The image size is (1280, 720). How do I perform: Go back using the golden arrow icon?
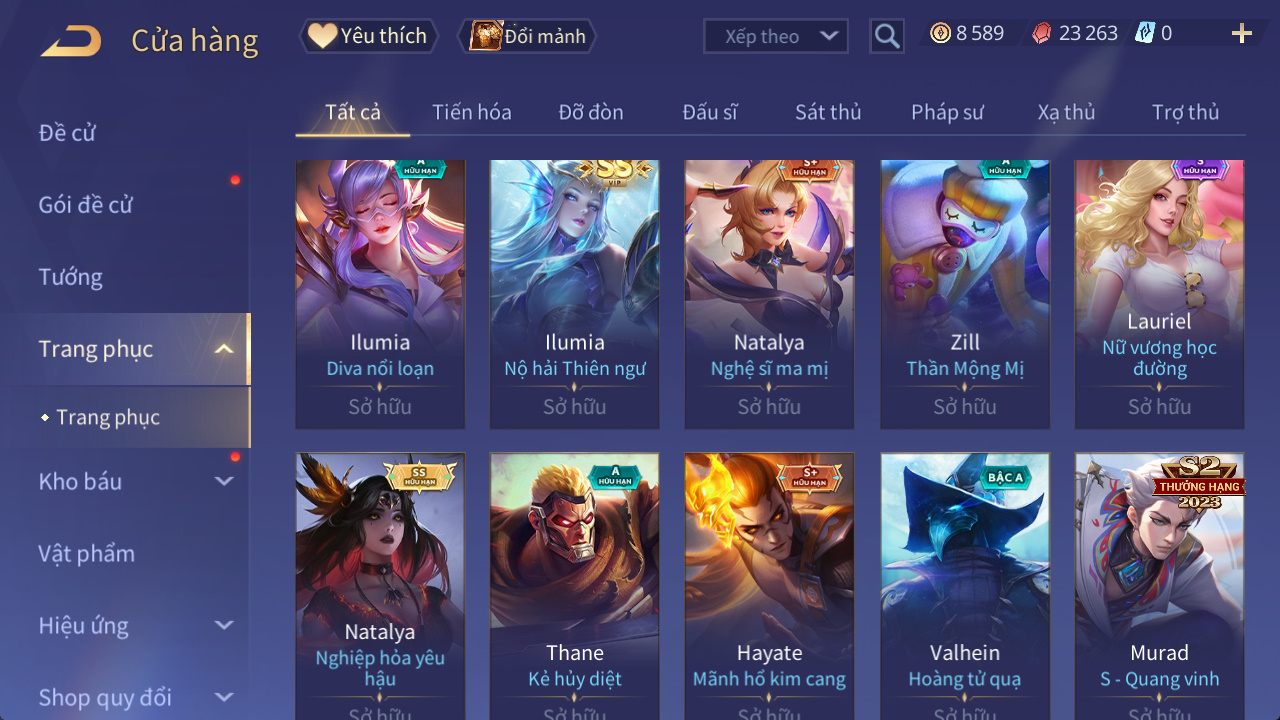[x=70, y=41]
